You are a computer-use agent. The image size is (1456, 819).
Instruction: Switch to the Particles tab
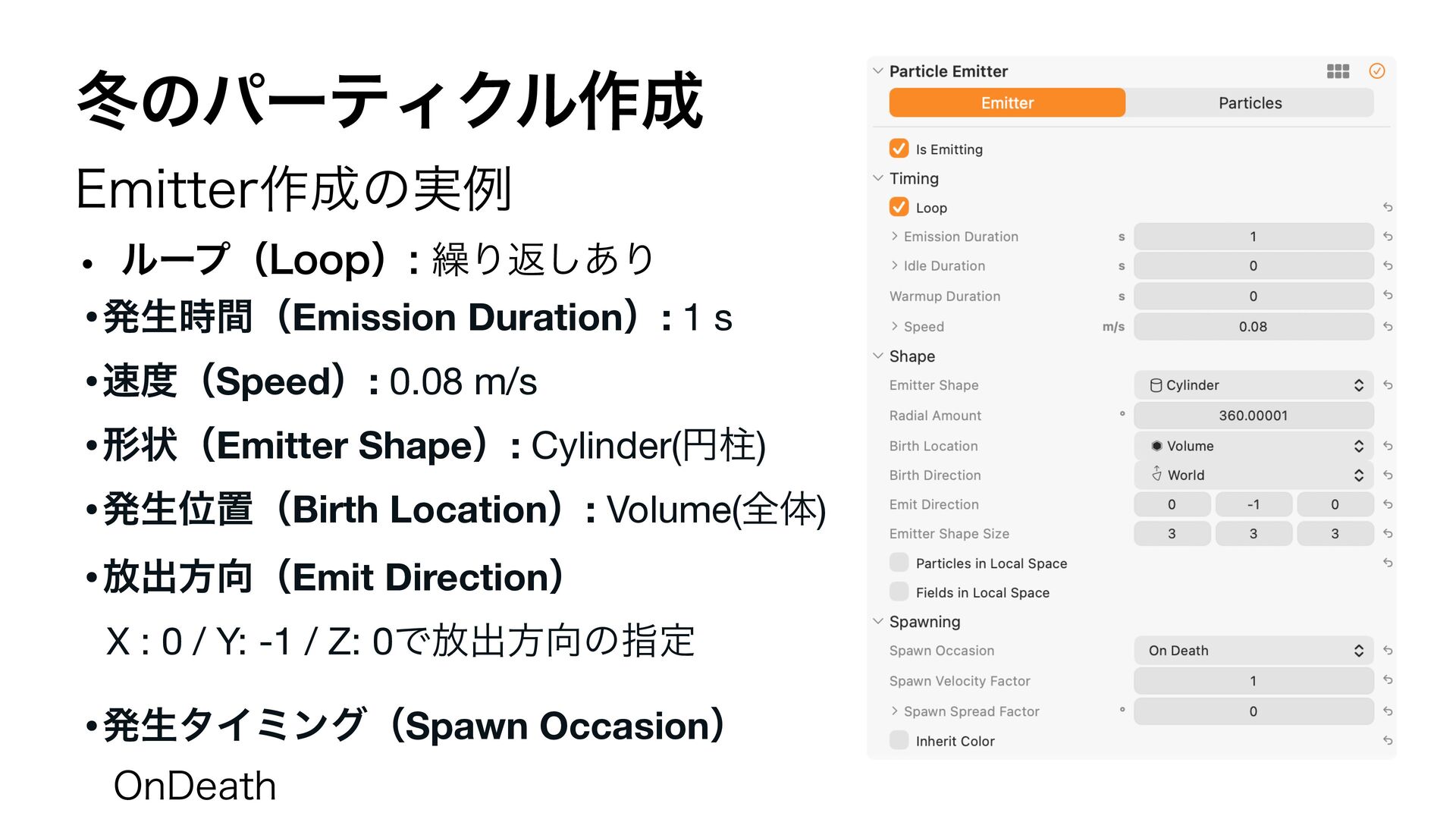[1250, 103]
